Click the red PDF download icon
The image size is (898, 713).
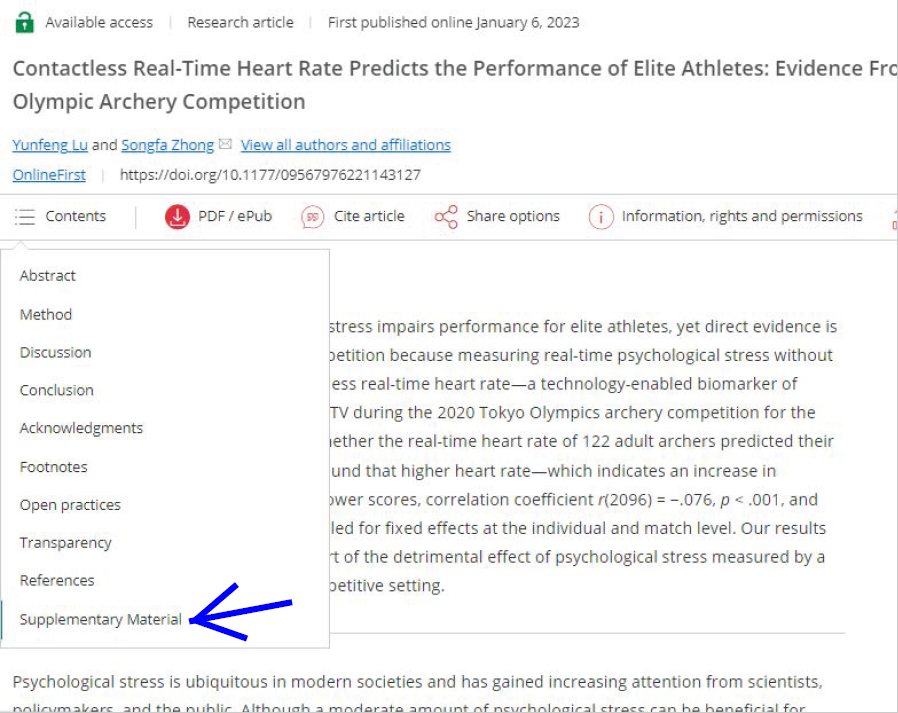coord(178,216)
